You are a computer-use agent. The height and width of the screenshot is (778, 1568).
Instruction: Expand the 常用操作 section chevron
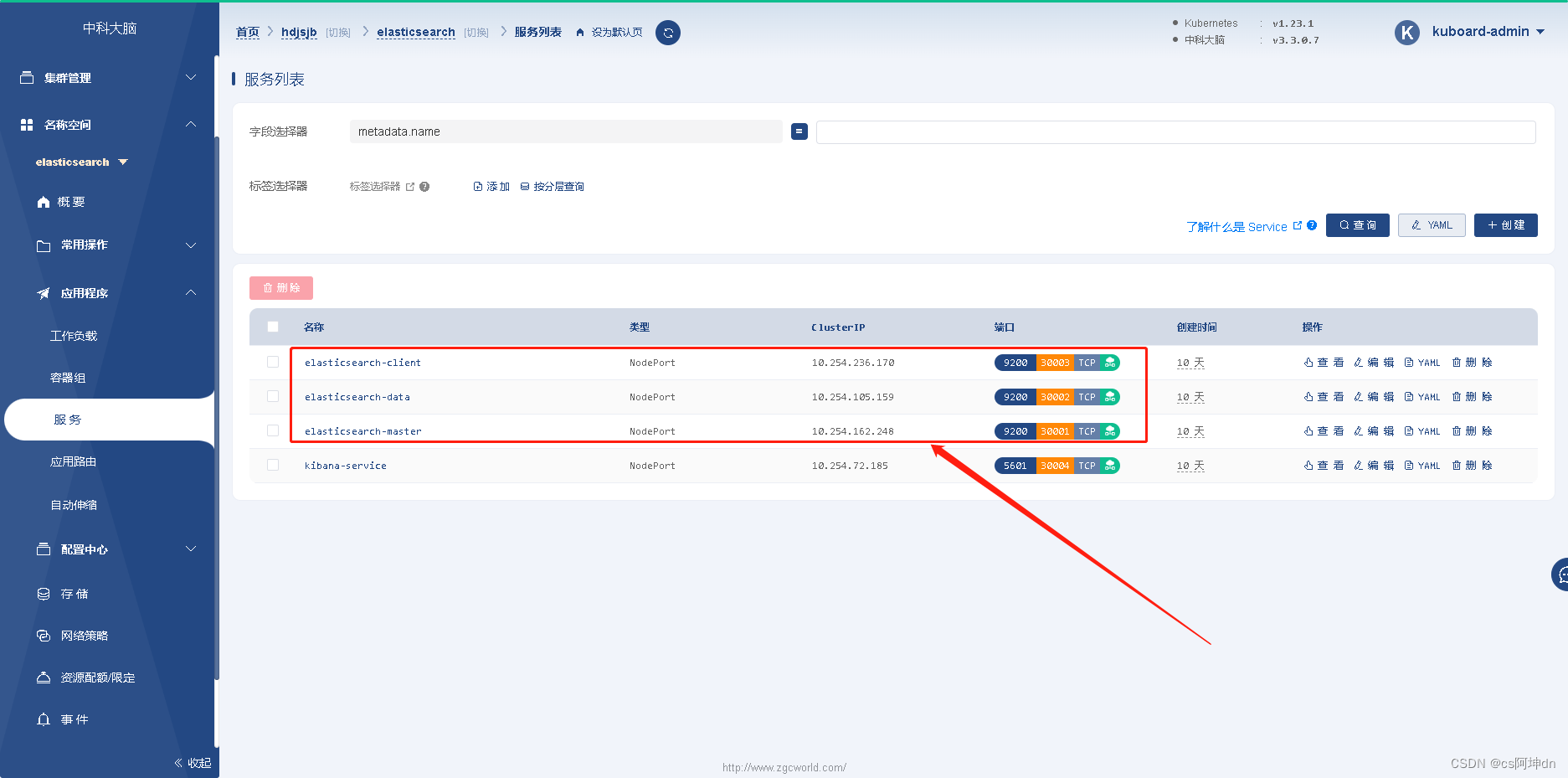pyautogui.click(x=191, y=245)
